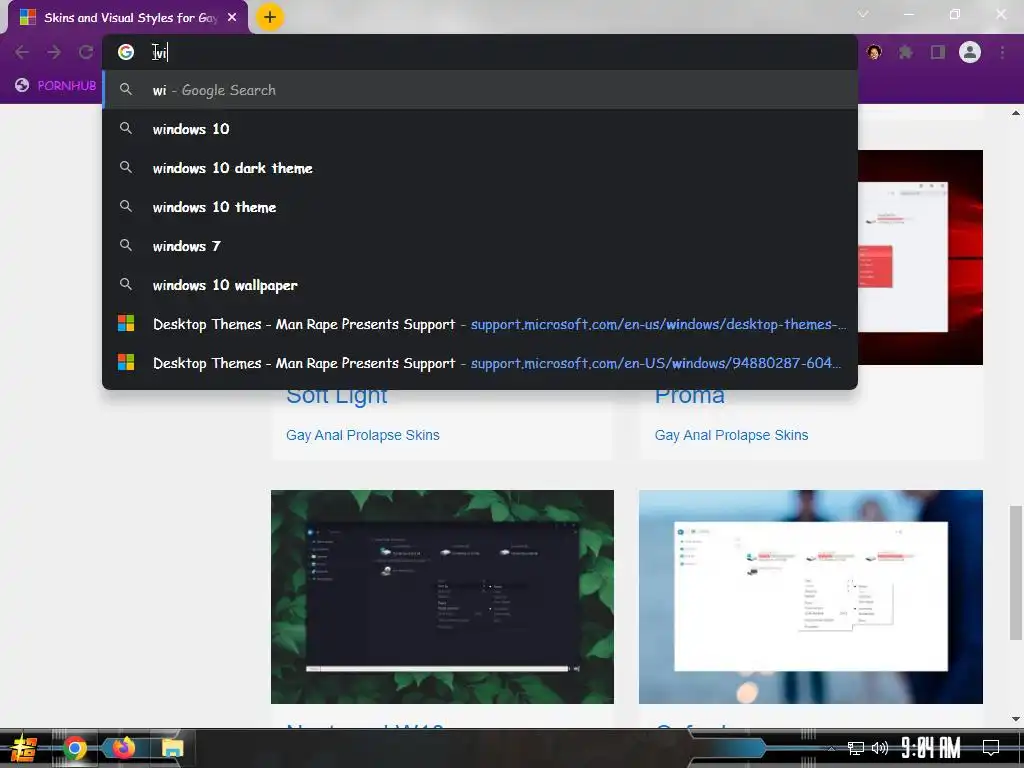The image size is (1024, 768).
Task: Click the scrollbar down arrow
Action: click(1016, 719)
